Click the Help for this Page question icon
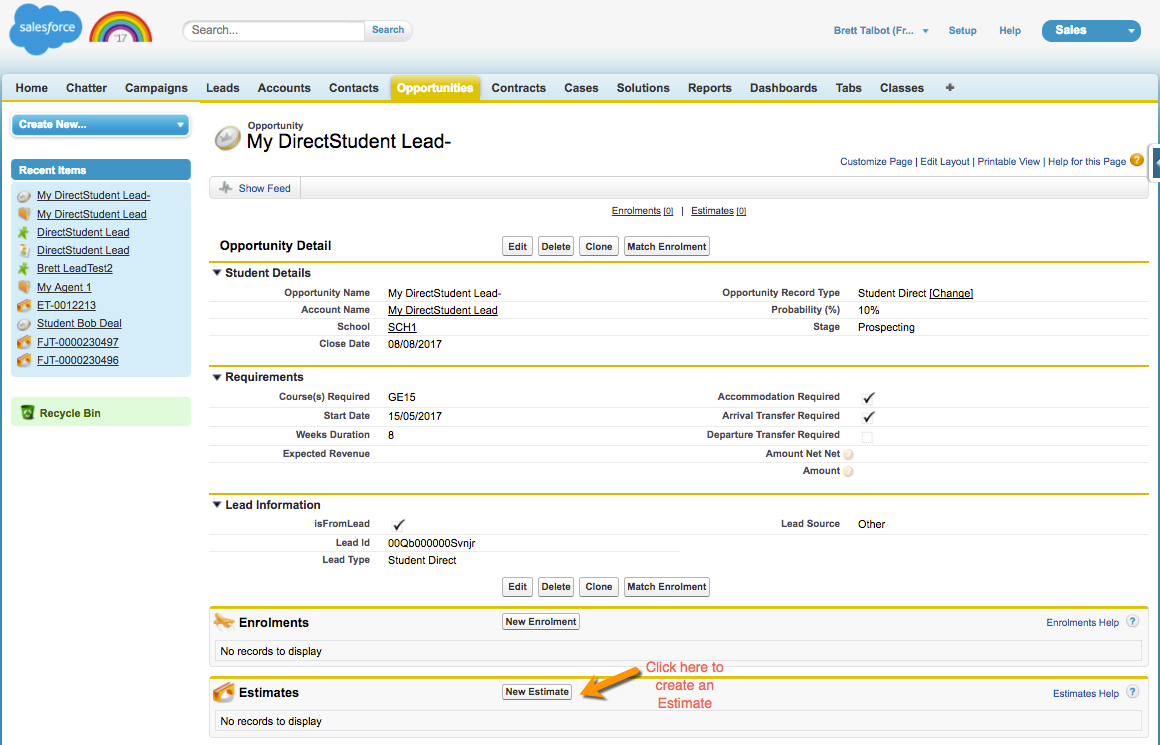Image resolution: width=1160 pixels, height=745 pixels. click(1136, 160)
